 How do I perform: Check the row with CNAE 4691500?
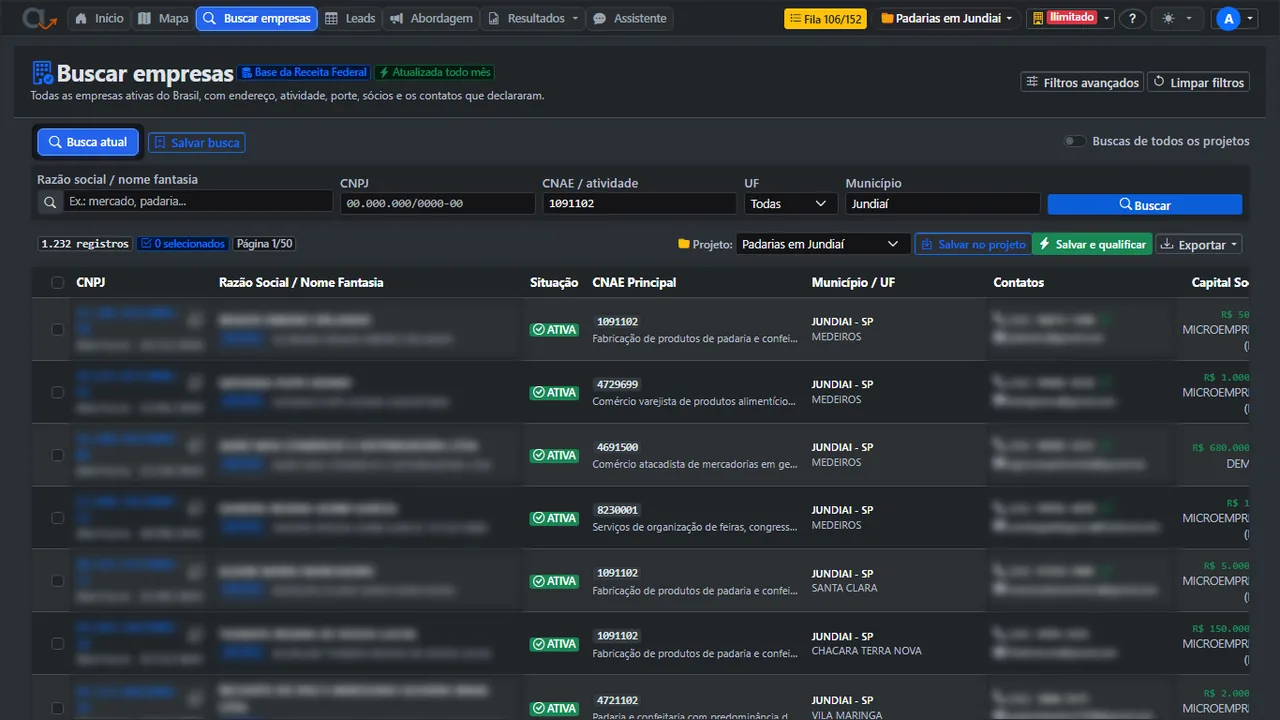click(58, 455)
